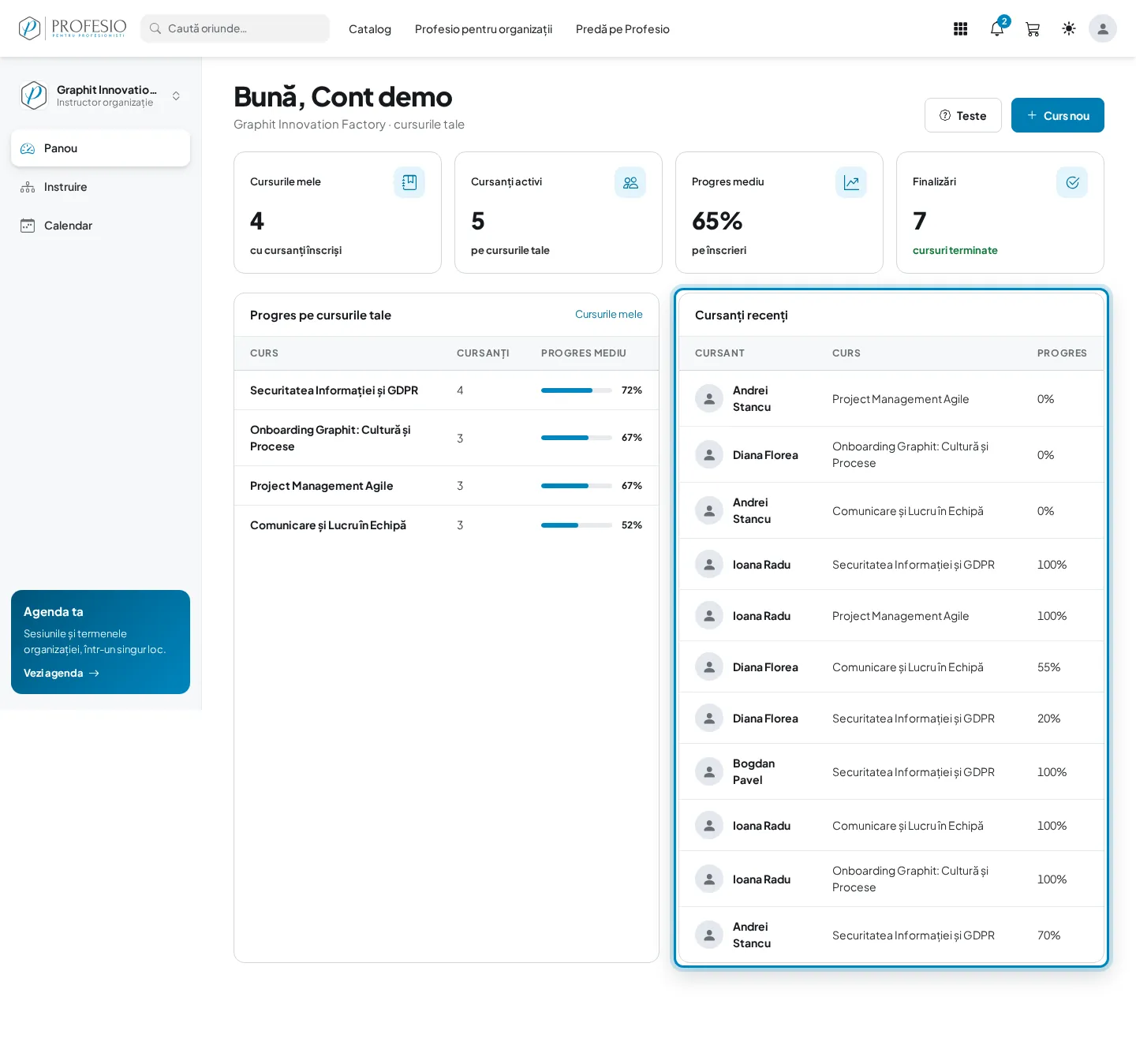Click the Finalizări checkmark icon
Screen dimensions: 1136x1064
pyautogui.click(x=1072, y=182)
